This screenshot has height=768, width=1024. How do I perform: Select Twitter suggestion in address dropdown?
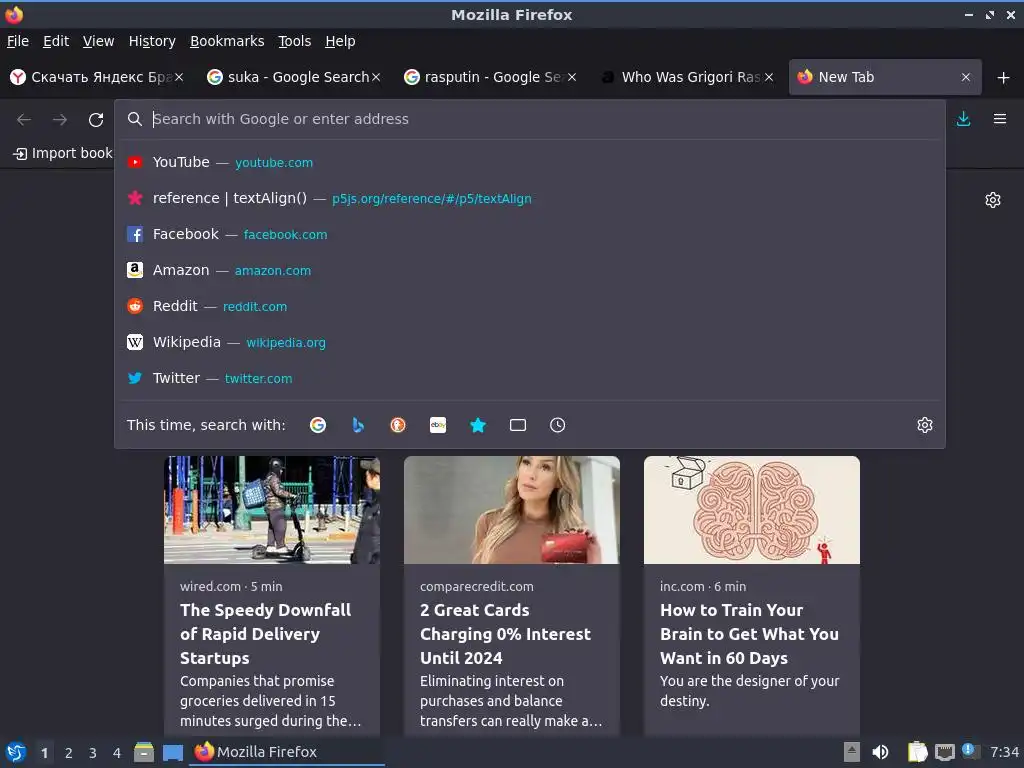(x=530, y=377)
